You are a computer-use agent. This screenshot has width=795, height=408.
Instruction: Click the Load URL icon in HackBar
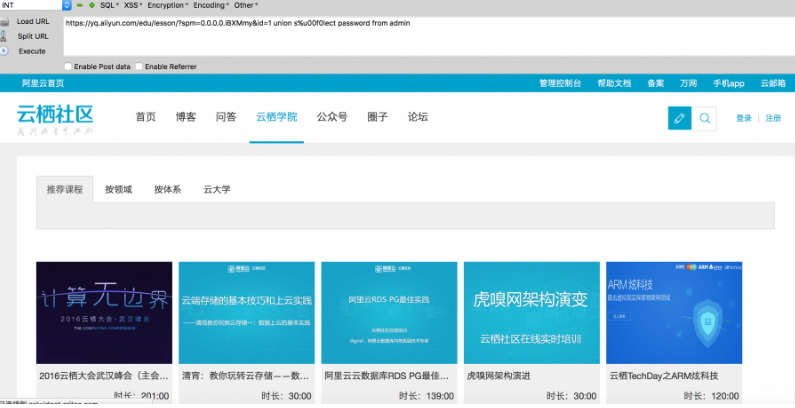pyautogui.click(x=5, y=22)
